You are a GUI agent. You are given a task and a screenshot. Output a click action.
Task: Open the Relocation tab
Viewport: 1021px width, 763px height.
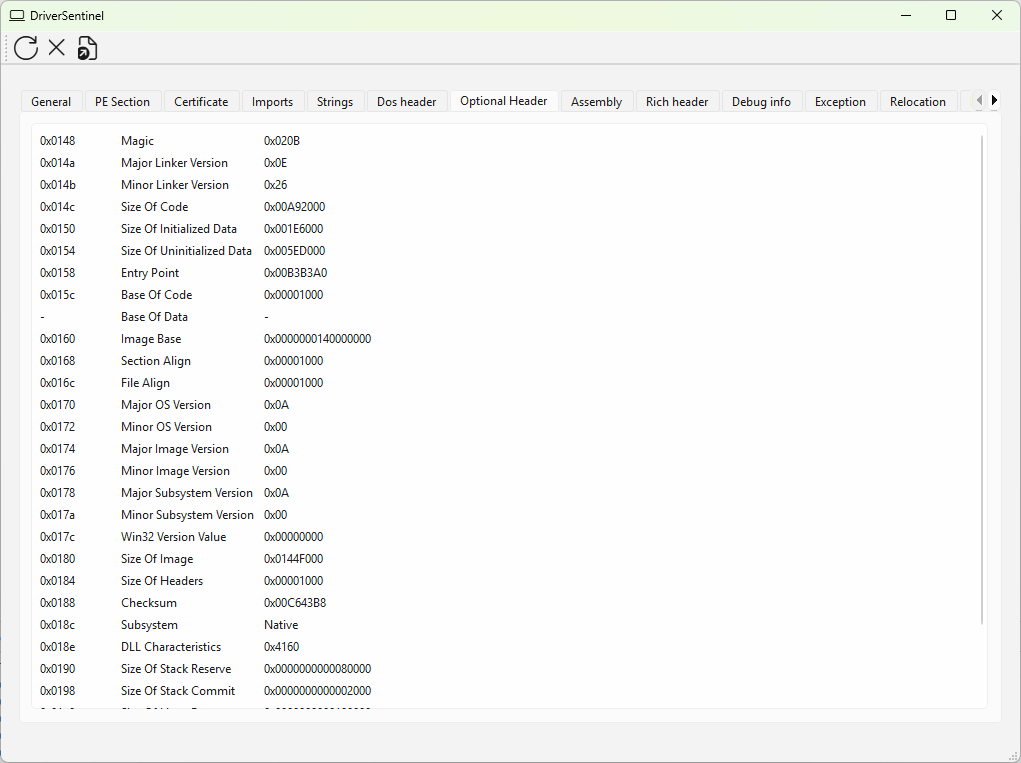pos(917,102)
